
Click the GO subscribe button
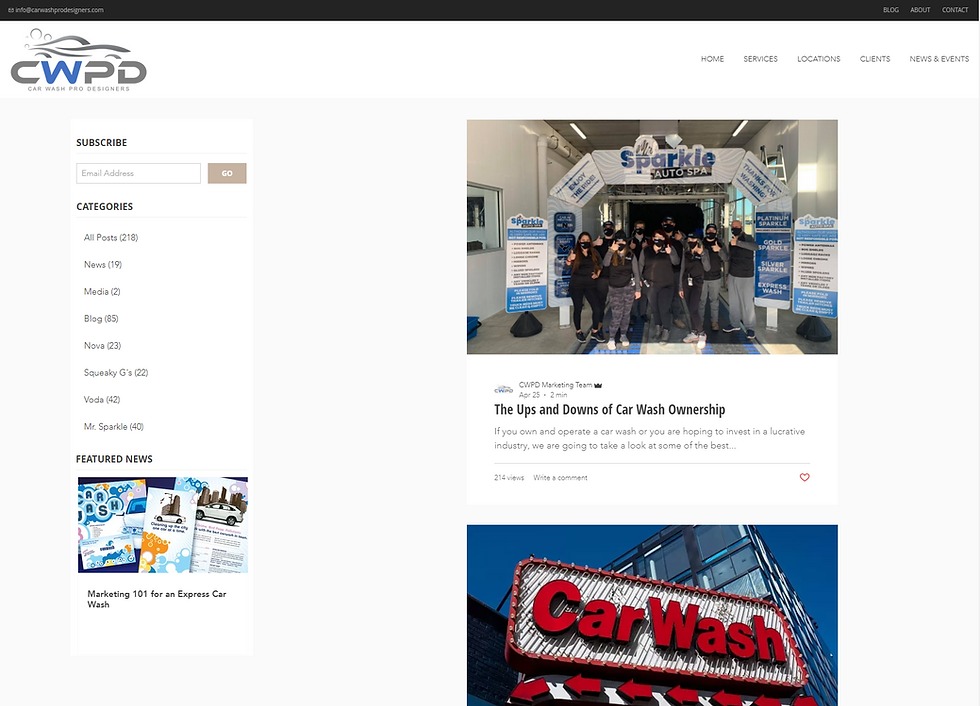[227, 173]
